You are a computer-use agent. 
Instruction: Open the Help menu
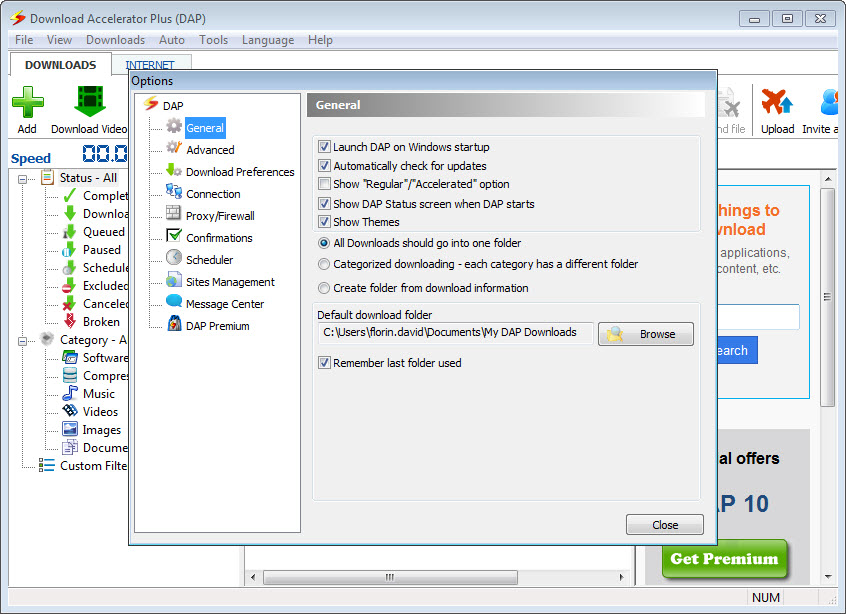tap(320, 40)
